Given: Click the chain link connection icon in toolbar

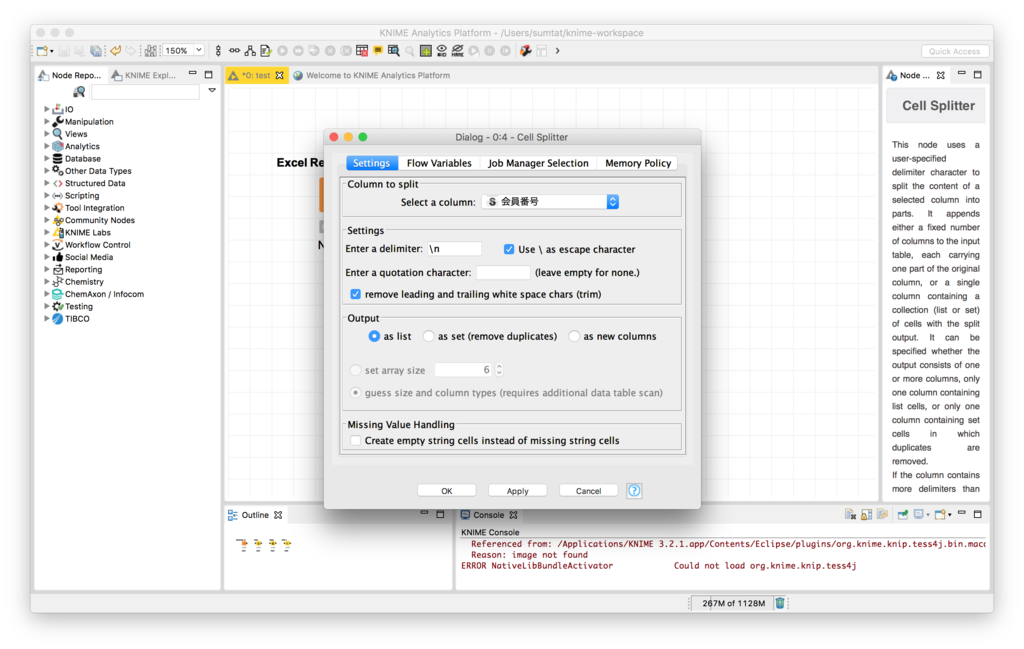Looking at the screenshot, I should pos(234,50).
